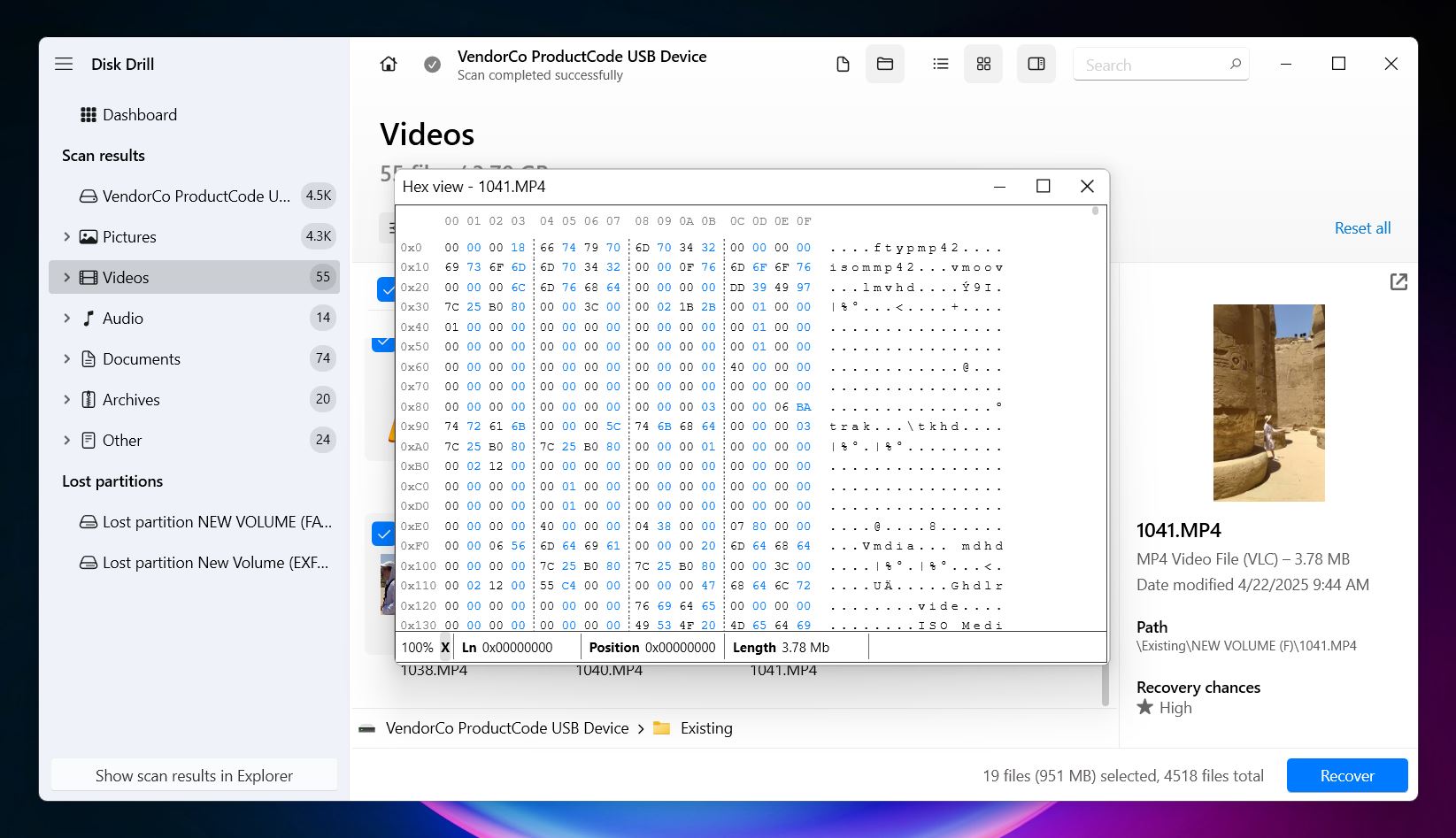Click the USB drive icon in breadcrumb bar

pyautogui.click(x=366, y=729)
